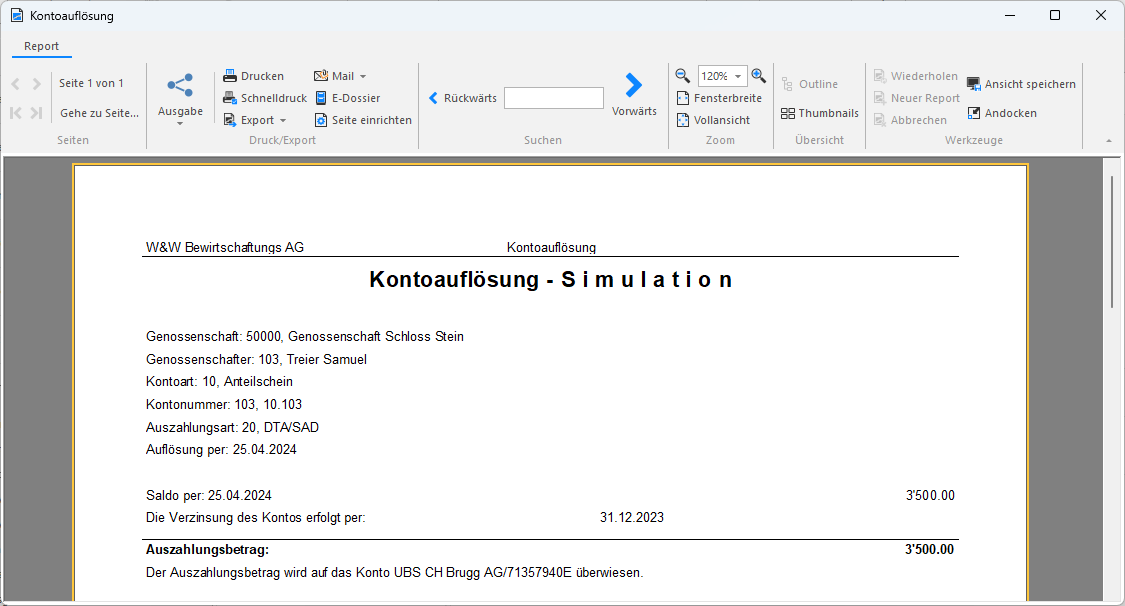The width and height of the screenshot is (1125, 606).
Task: Click W&W Bewirtschaftungs AG header text
Action: (x=225, y=247)
